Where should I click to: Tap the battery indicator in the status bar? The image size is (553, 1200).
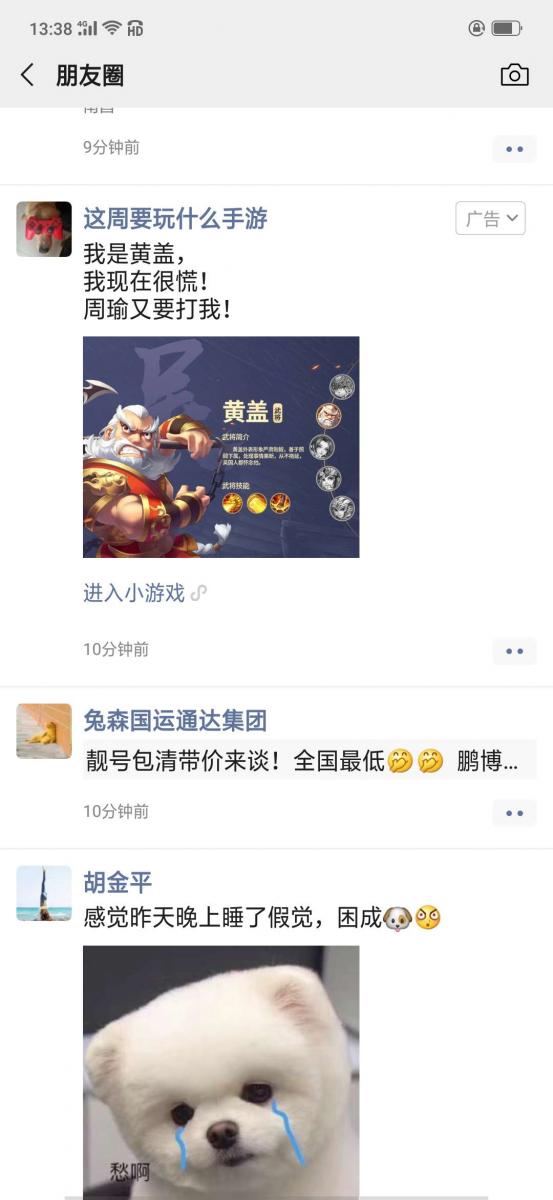507,28
